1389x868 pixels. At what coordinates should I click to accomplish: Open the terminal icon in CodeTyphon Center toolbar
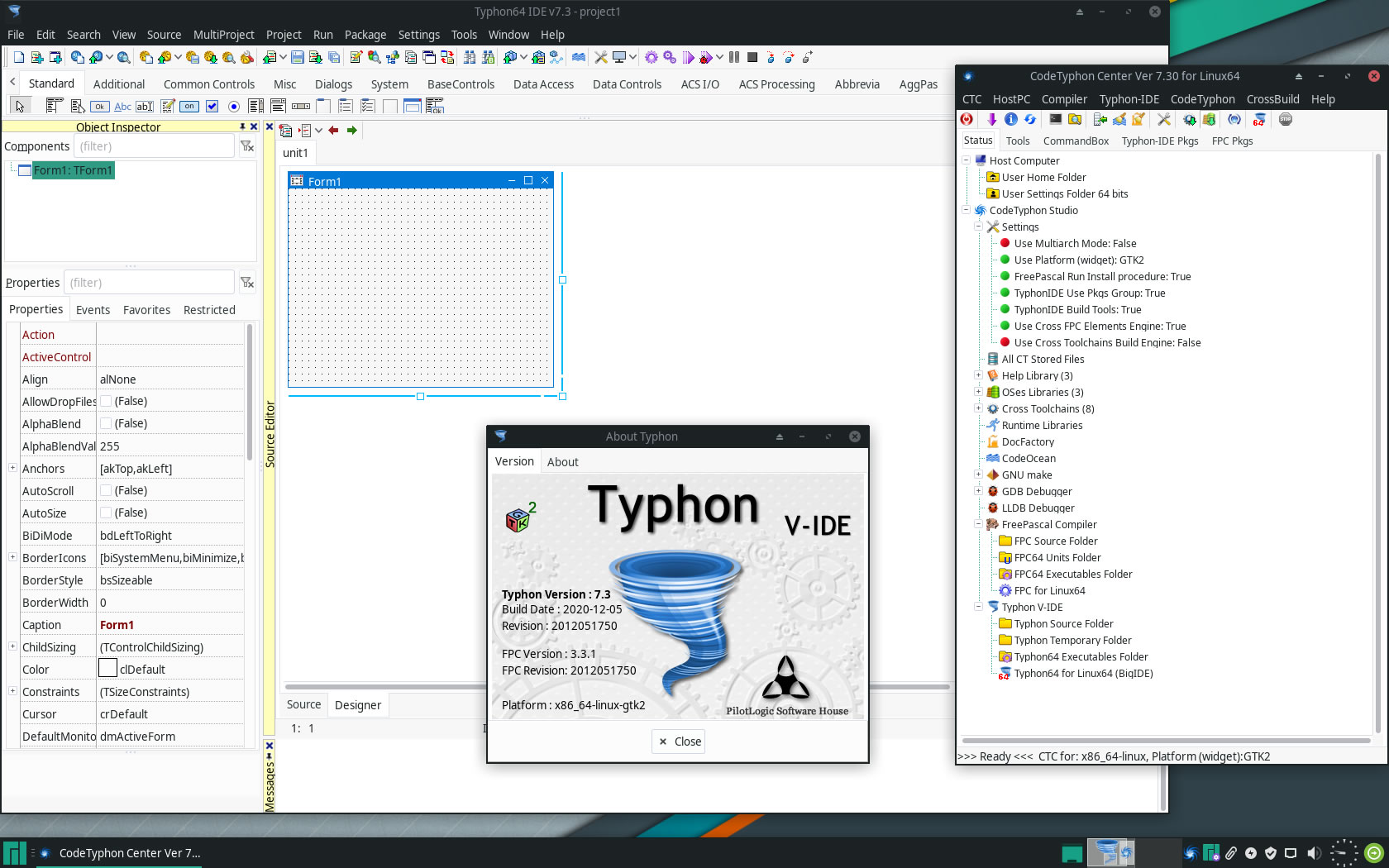pyautogui.click(x=1055, y=120)
